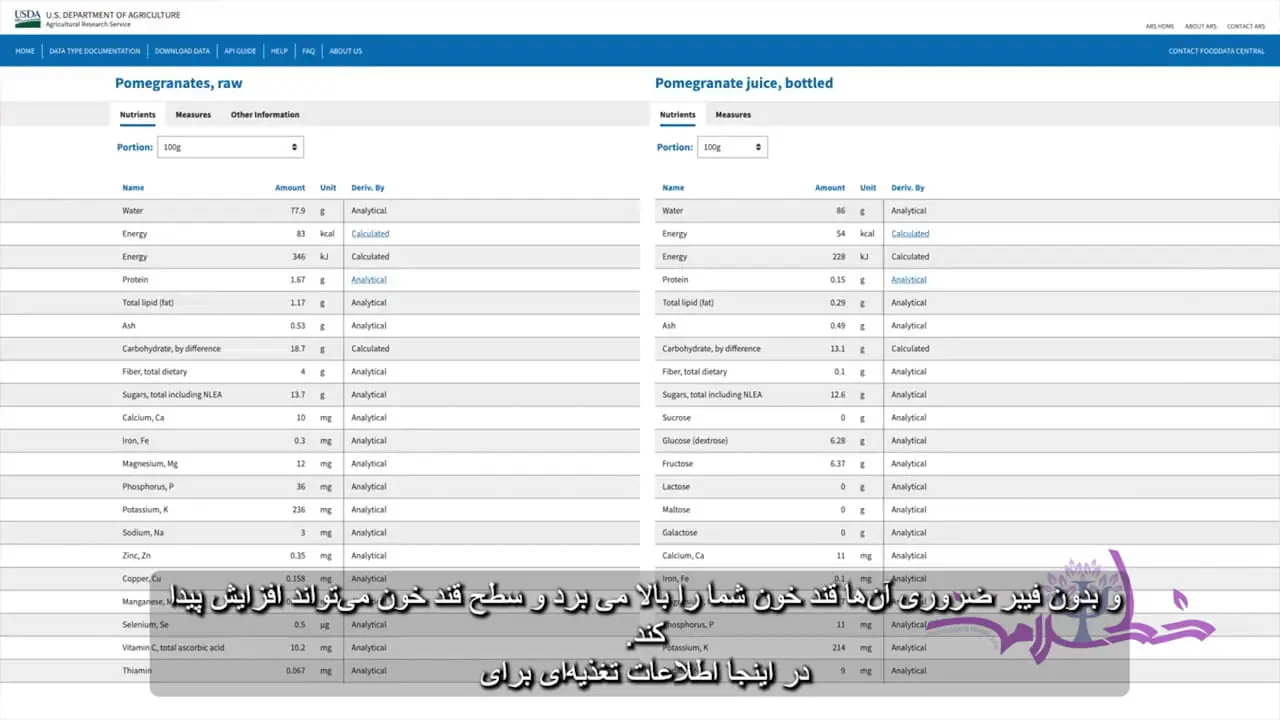Click Amount column header in juice table
The image size is (1280, 720).
pyautogui.click(x=830, y=188)
